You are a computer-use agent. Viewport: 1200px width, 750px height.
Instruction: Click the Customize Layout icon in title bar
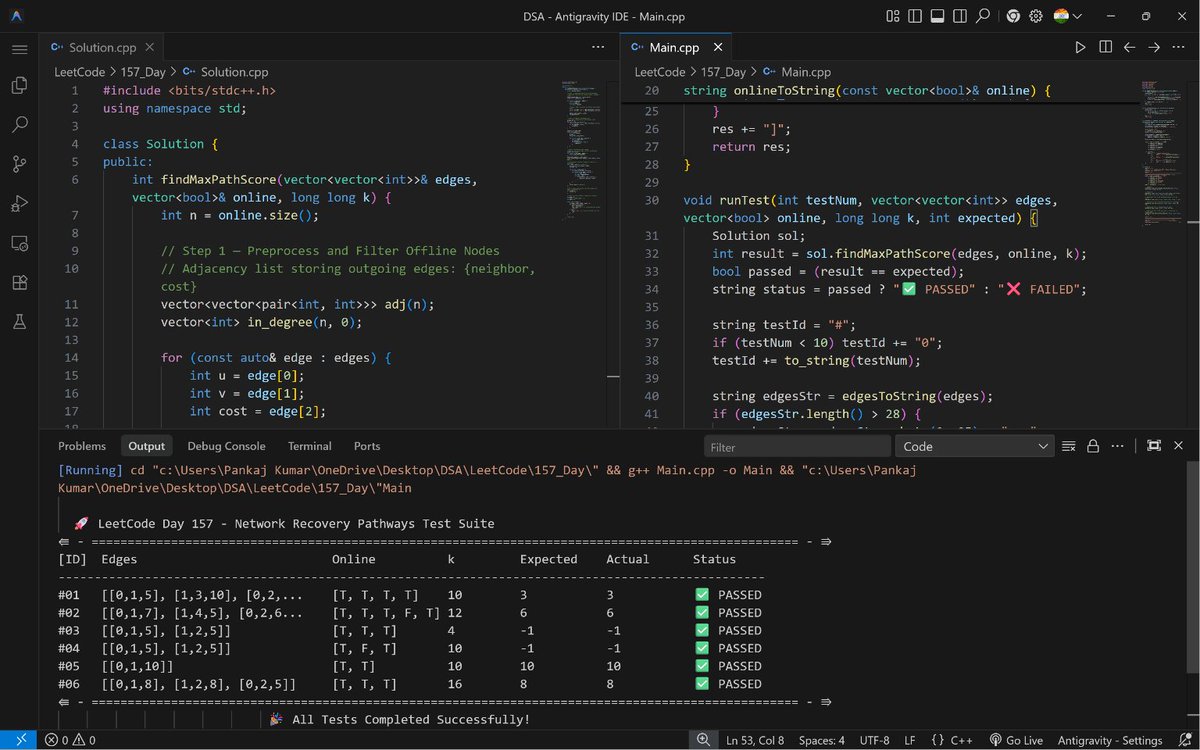coord(891,16)
